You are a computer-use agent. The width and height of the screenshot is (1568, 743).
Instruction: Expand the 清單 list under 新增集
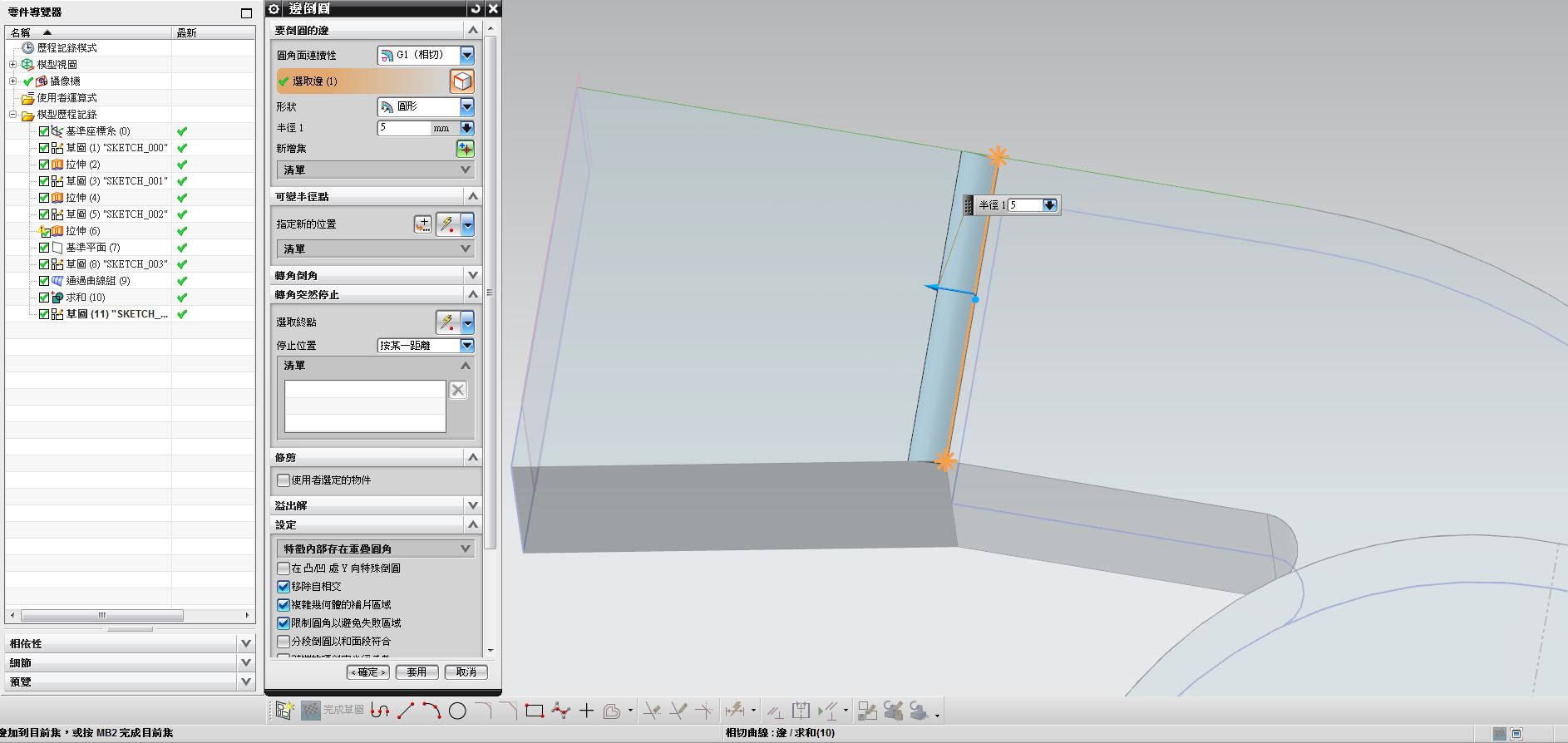click(x=376, y=170)
